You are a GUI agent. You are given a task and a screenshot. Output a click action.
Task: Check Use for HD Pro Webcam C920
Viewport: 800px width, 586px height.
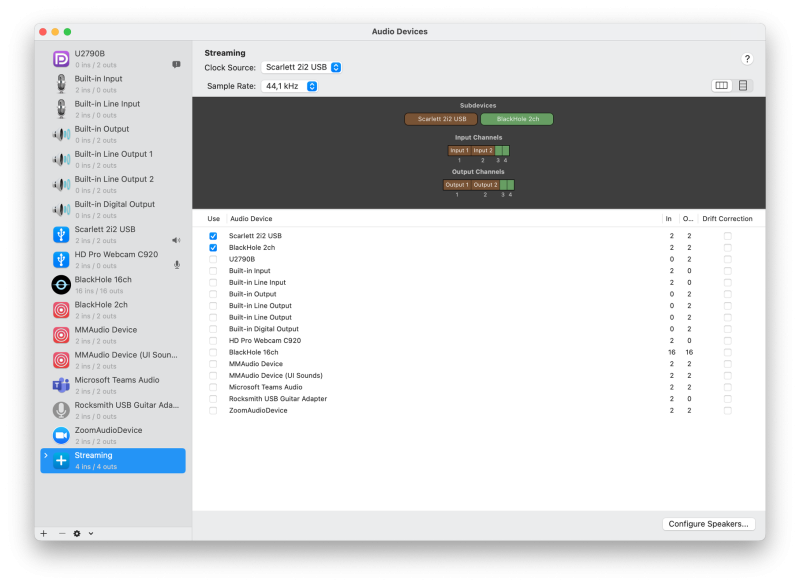click(x=213, y=341)
